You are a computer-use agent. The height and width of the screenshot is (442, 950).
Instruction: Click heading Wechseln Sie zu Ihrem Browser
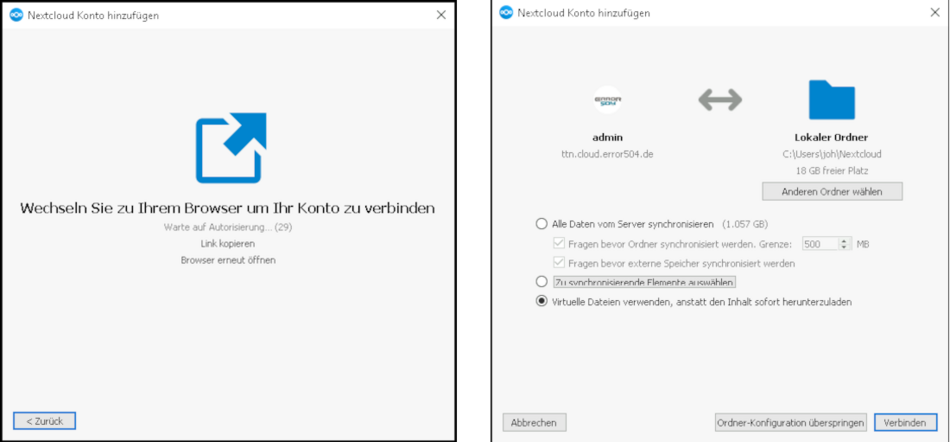click(228, 208)
